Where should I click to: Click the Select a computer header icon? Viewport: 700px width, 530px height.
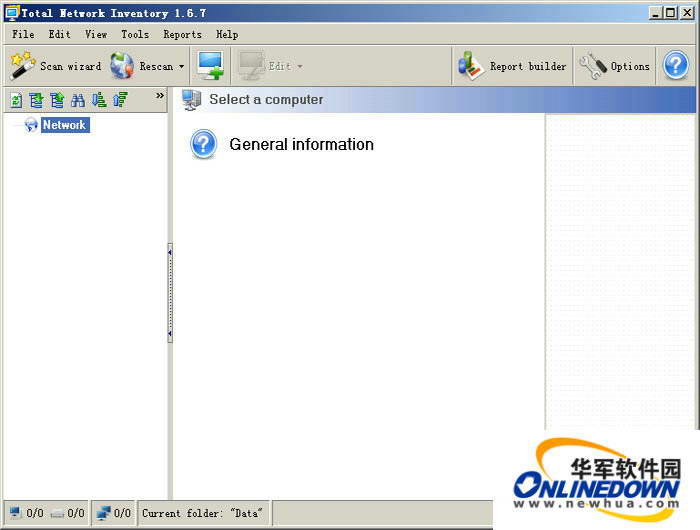click(192, 100)
